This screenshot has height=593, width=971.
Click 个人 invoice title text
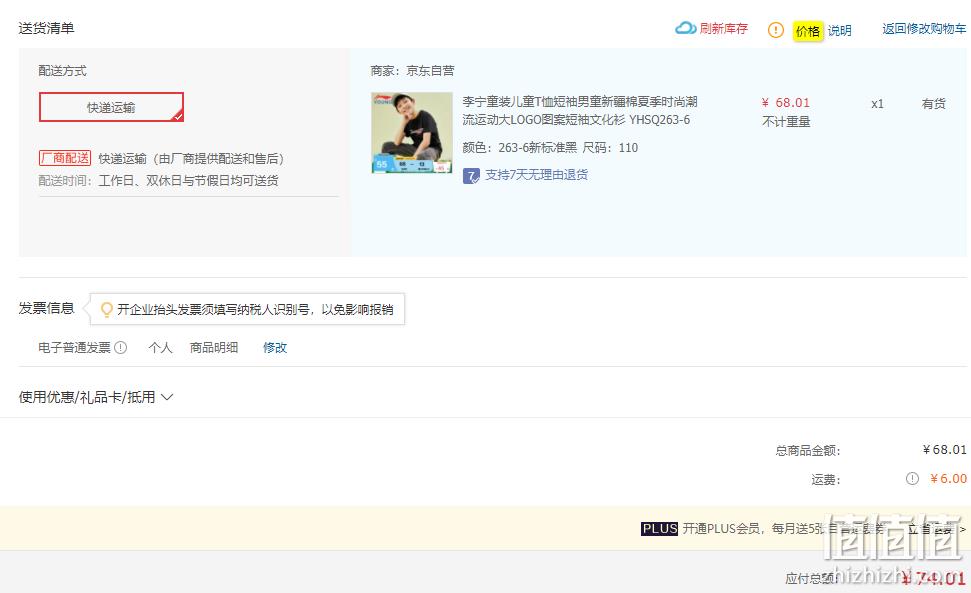[x=160, y=347]
